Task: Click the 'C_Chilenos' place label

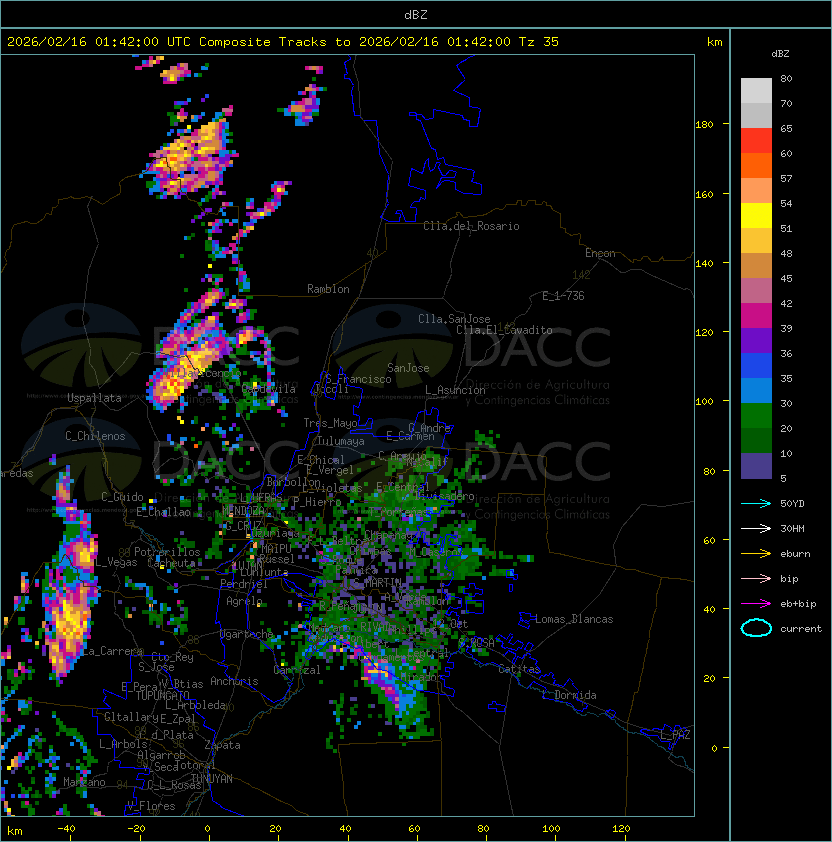Action: pyautogui.click(x=95, y=436)
